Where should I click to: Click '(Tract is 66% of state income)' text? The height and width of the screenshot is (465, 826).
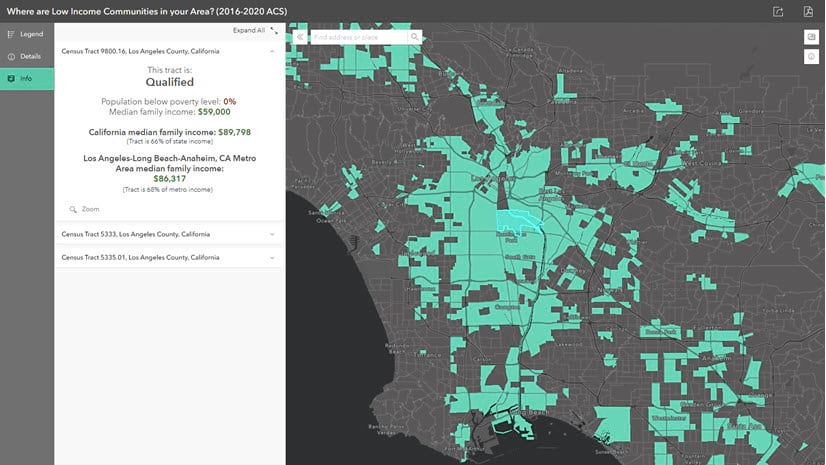[170, 142]
